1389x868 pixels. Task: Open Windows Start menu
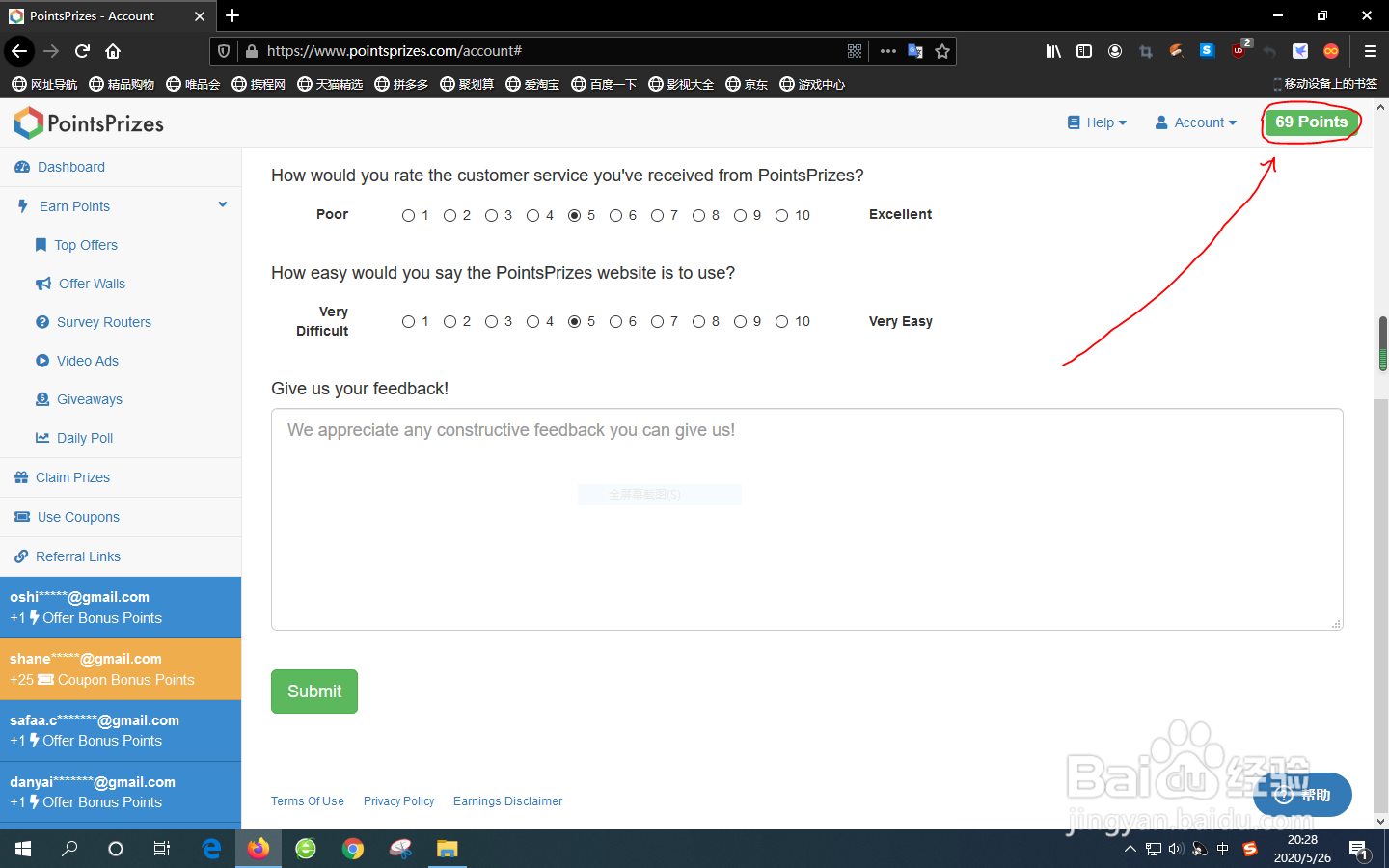[23, 849]
